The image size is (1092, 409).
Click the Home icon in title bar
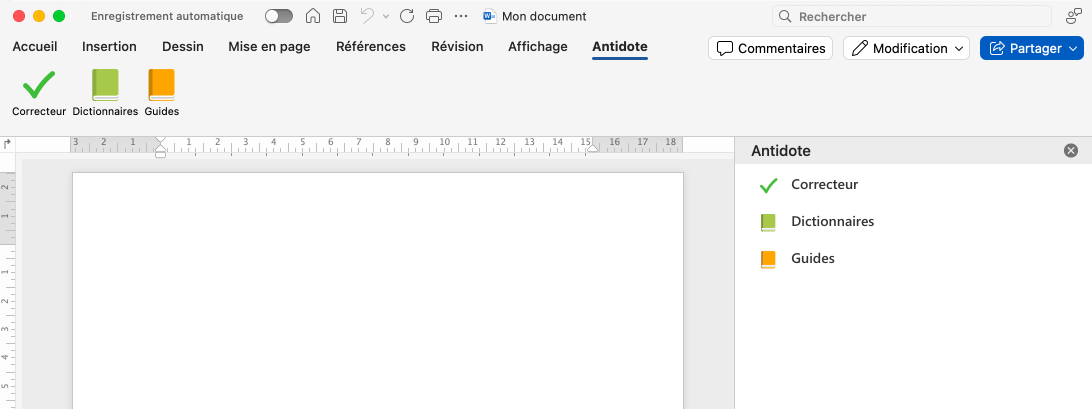pos(313,16)
